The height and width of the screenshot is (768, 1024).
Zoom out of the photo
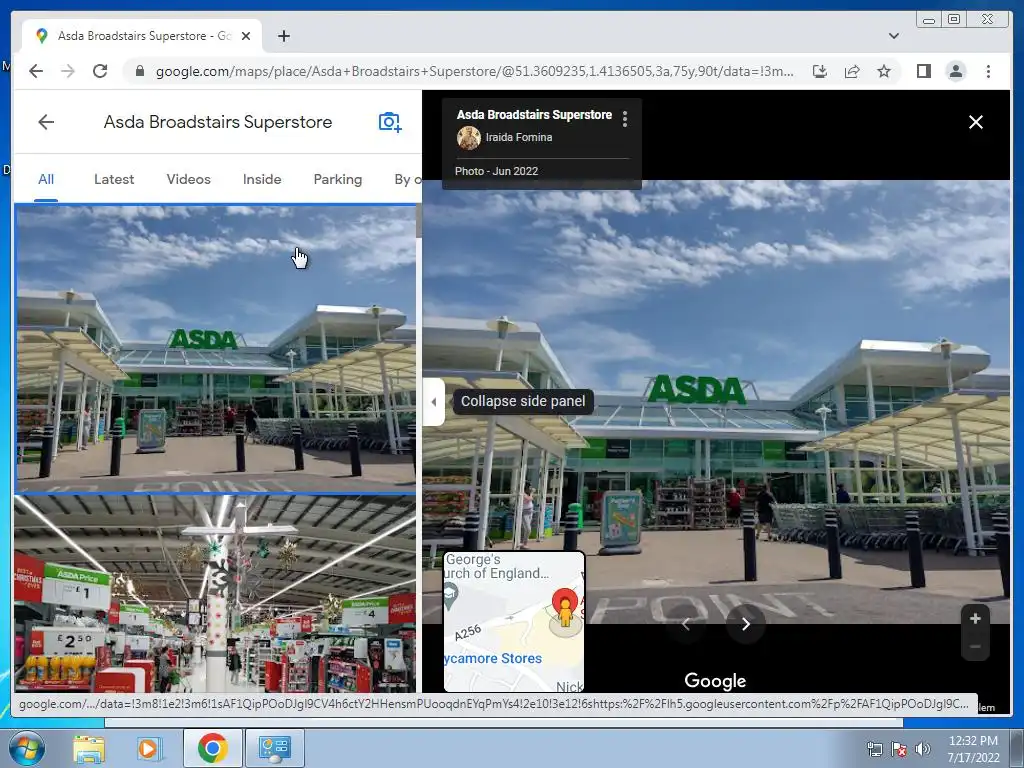[975, 647]
